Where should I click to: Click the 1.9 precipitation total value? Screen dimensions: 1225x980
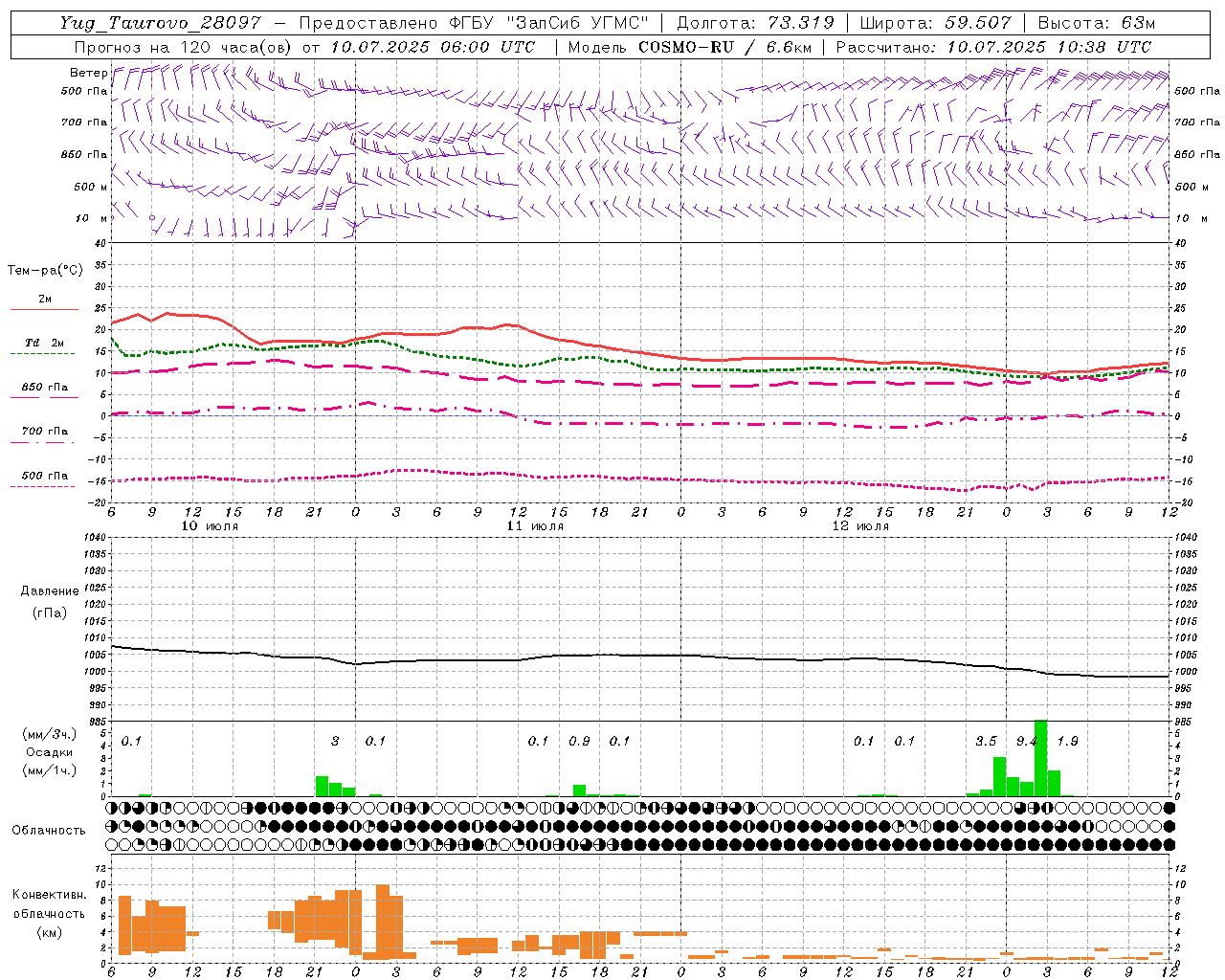pos(1067,741)
